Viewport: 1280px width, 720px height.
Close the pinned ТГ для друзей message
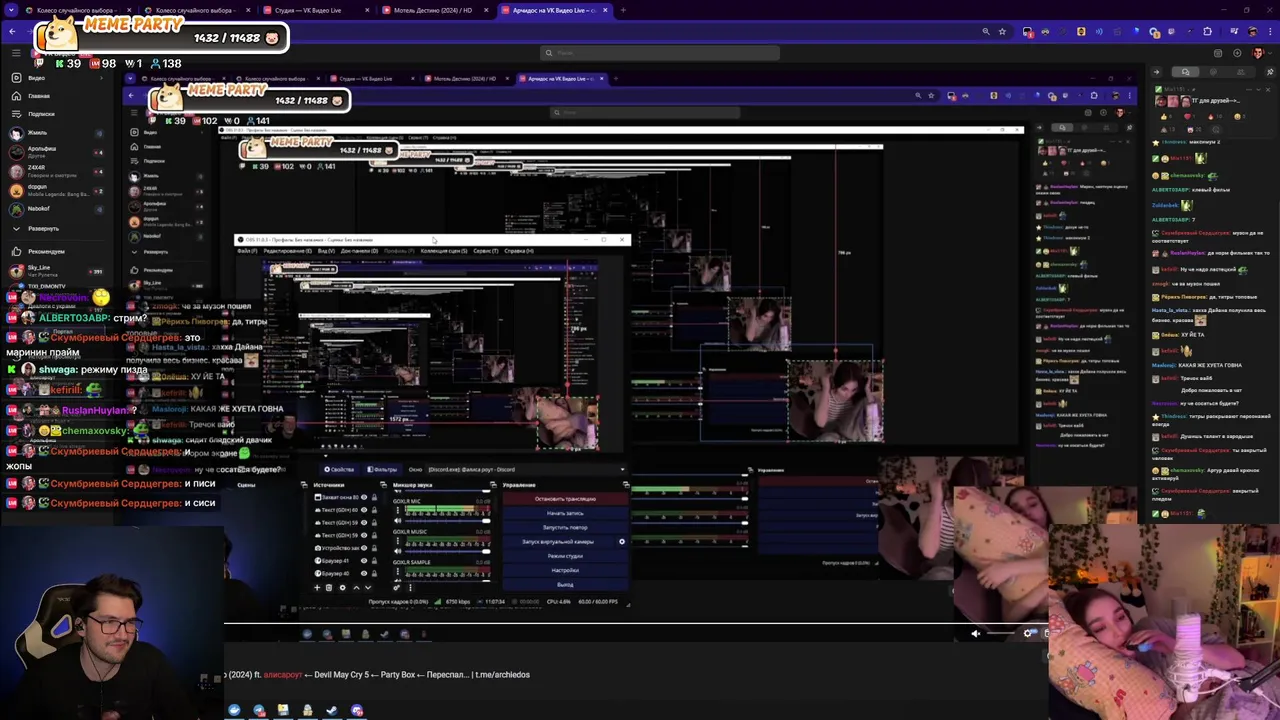point(1268,92)
